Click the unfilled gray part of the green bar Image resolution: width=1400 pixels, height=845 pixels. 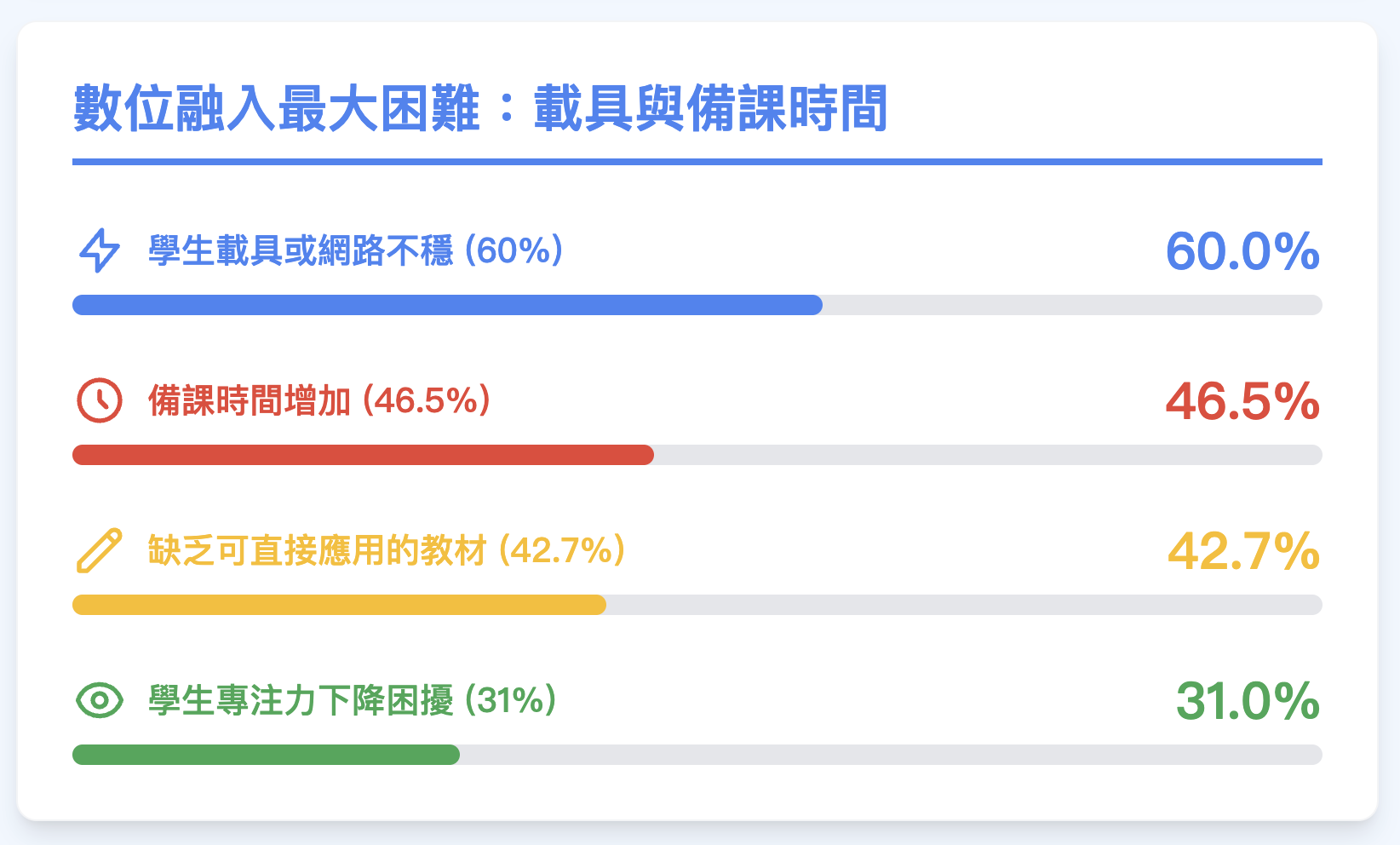(891, 755)
